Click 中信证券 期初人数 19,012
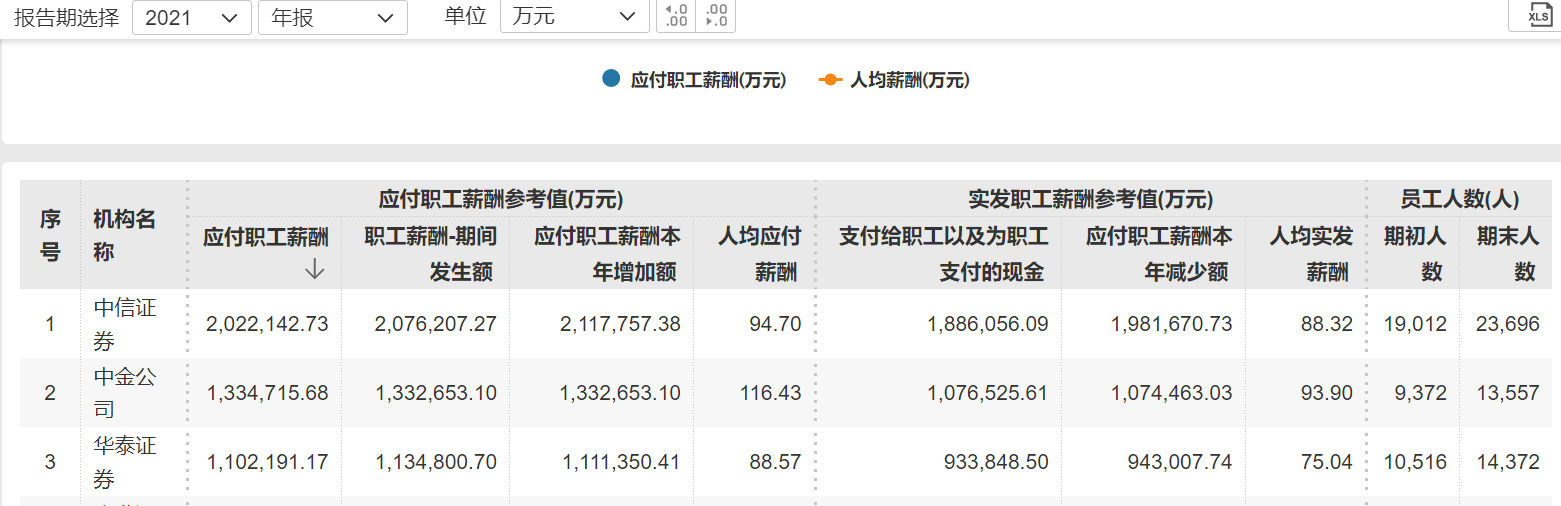The image size is (1561, 506). click(x=1415, y=324)
